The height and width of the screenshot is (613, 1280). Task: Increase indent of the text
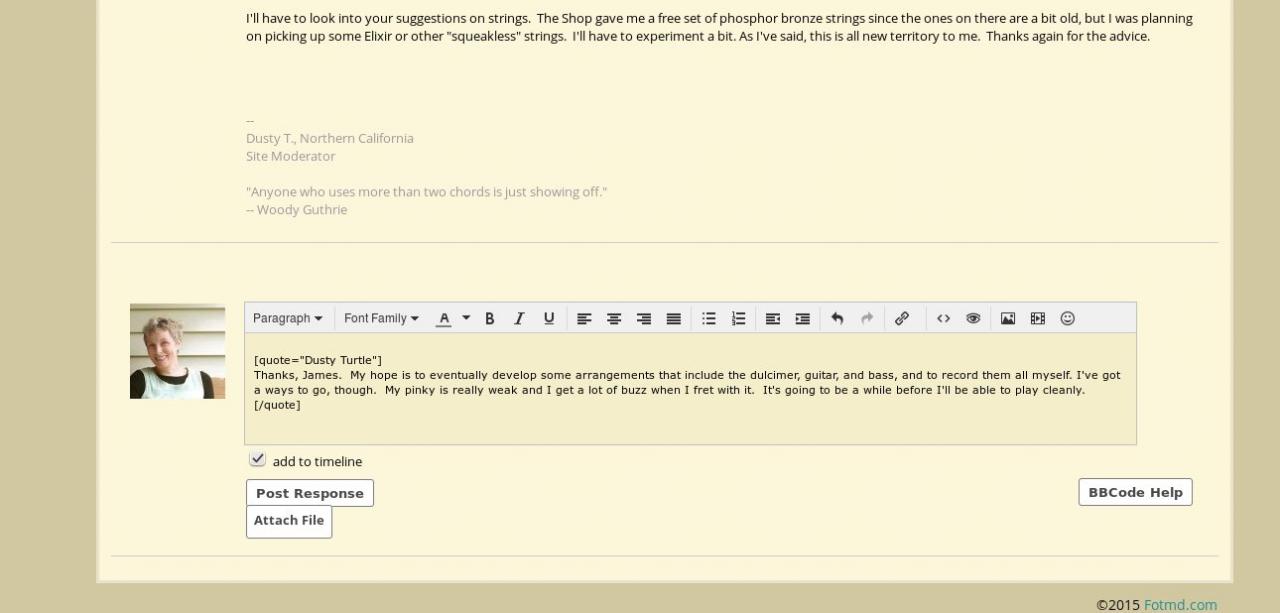tap(802, 318)
